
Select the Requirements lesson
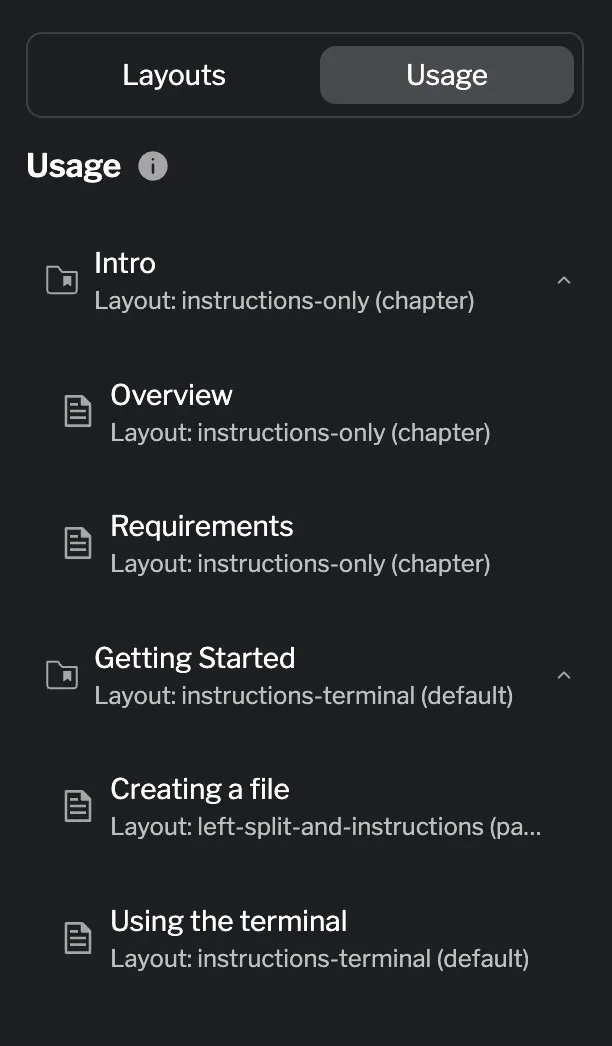pyautogui.click(x=201, y=526)
